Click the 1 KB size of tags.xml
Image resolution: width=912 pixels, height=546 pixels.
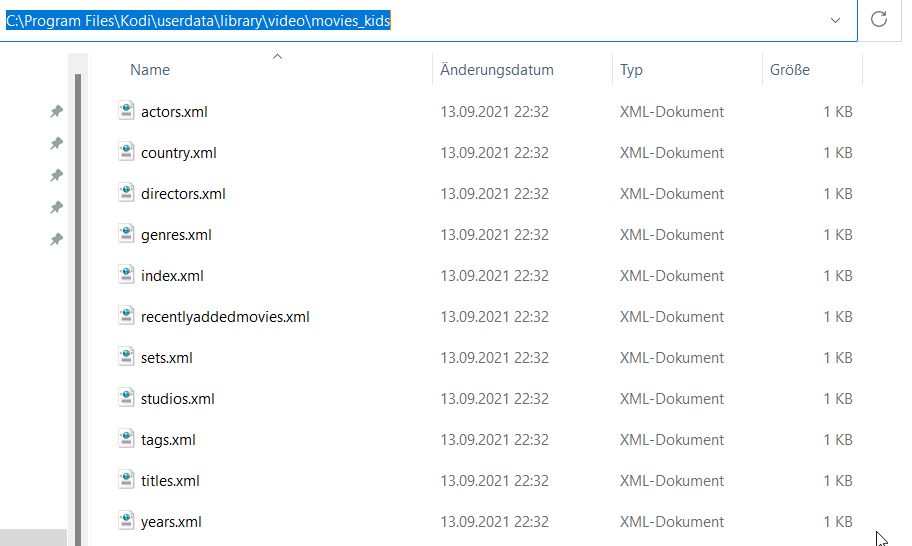pos(838,440)
